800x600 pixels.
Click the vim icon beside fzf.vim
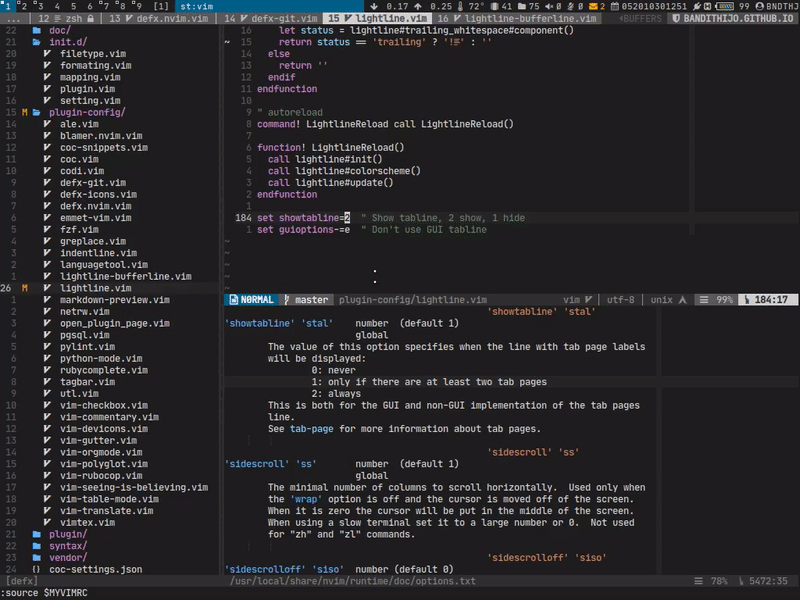click(x=47, y=229)
